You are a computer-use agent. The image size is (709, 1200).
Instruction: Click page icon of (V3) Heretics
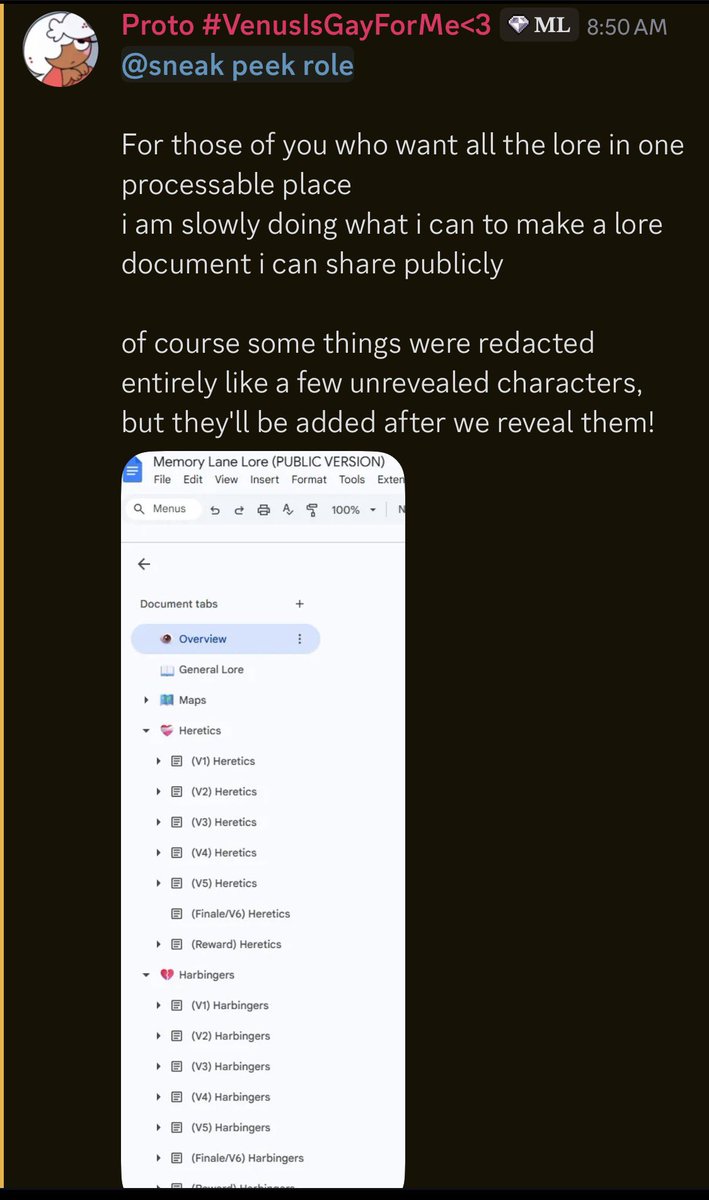click(177, 822)
